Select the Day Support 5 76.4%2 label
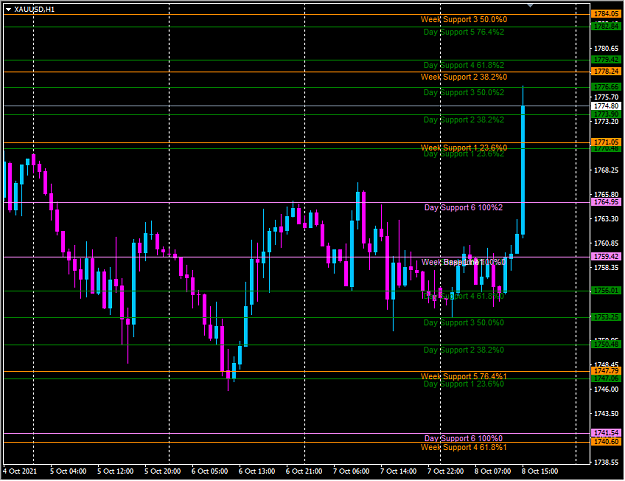The image size is (625, 481). (464, 32)
